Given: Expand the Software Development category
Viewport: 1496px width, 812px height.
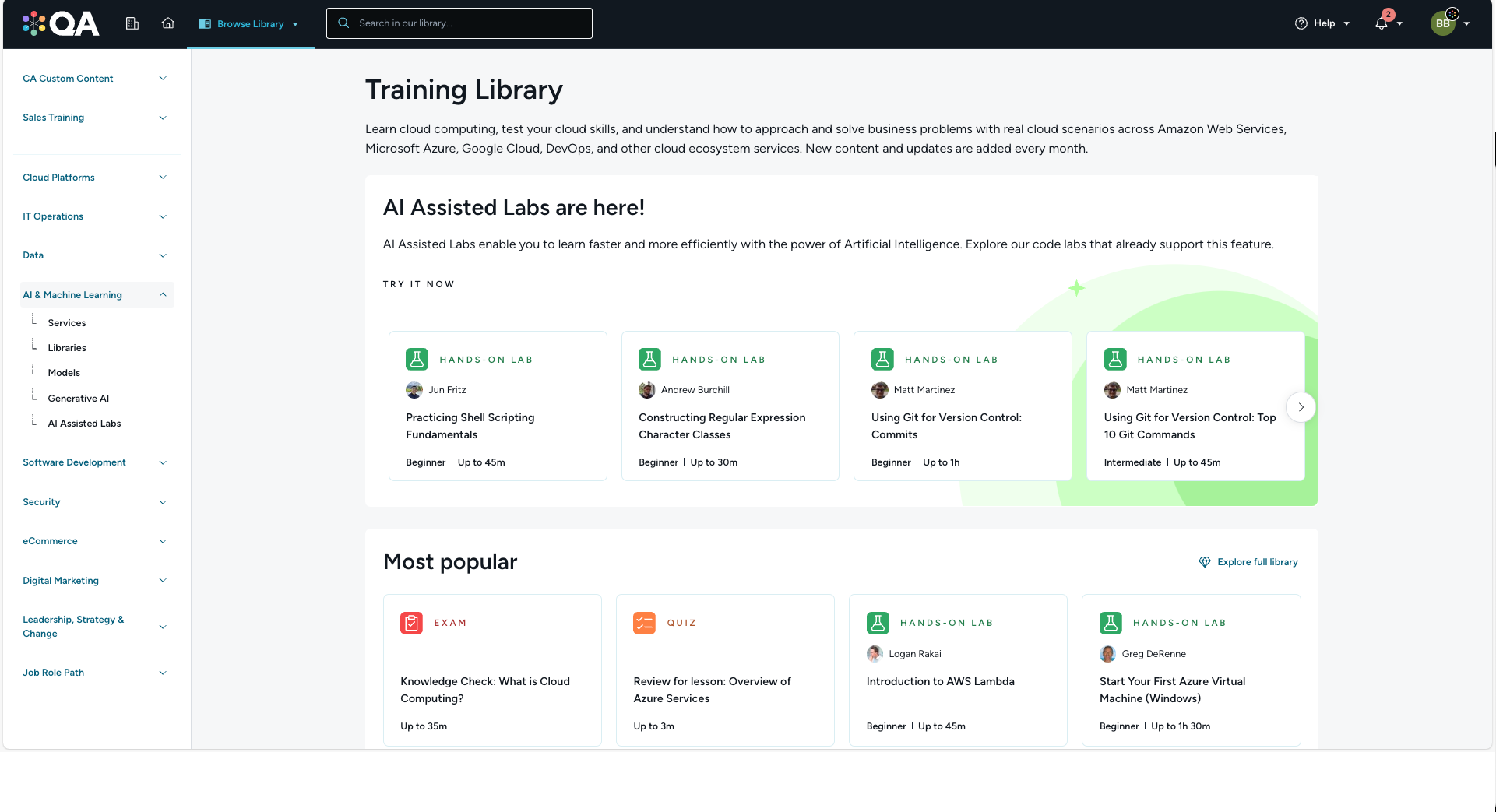Looking at the screenshot, I should tap(95, 462).
